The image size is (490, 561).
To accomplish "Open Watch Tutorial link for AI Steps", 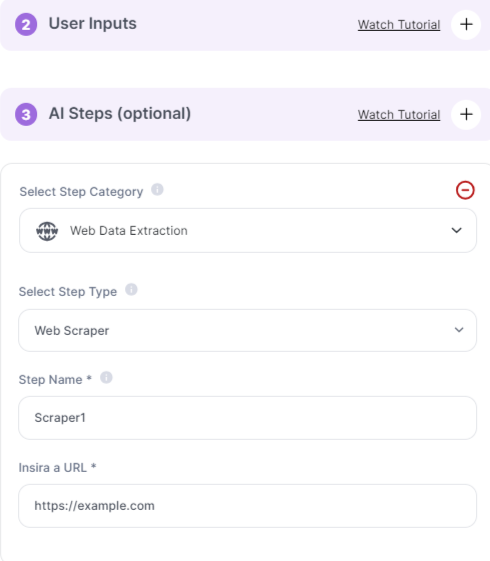I will coord(399,114).
